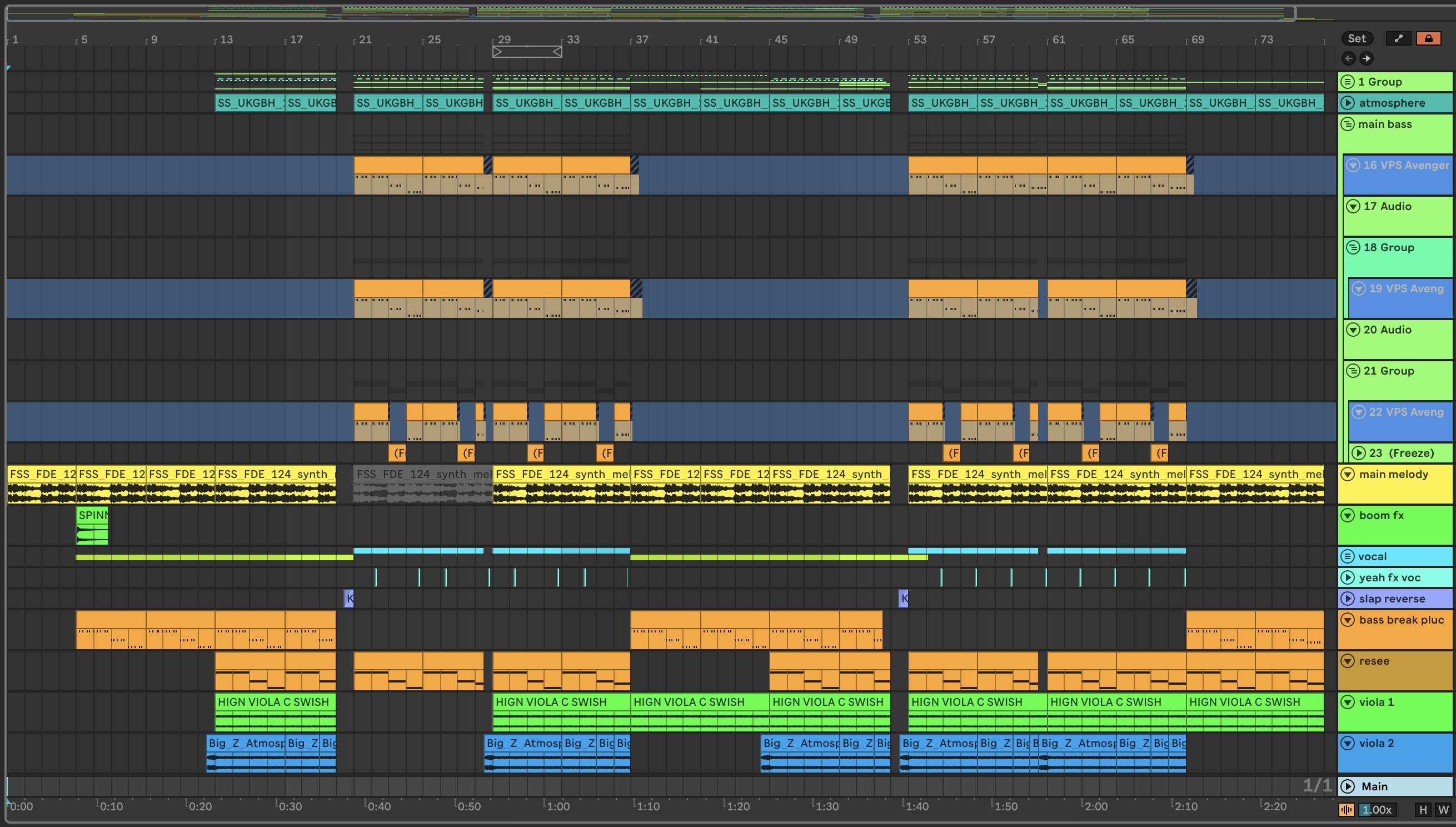Viewport: 1456px width, 827px height.
Task: Click bar 37 in beat ruler
Action: [642, 39]
